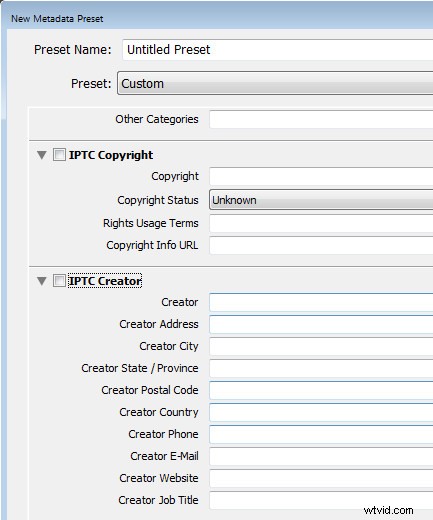
Task: Click the Creator name field
Action: click(321, 302)
